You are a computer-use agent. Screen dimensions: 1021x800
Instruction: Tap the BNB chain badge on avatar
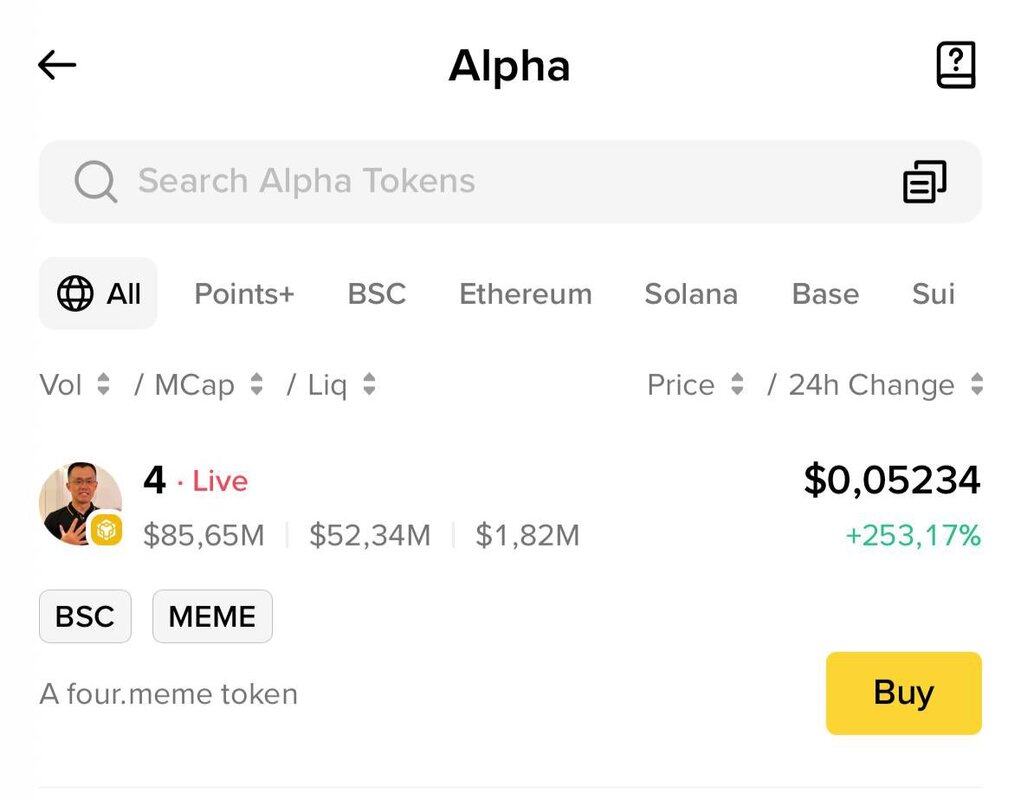[x=107, y=530]
